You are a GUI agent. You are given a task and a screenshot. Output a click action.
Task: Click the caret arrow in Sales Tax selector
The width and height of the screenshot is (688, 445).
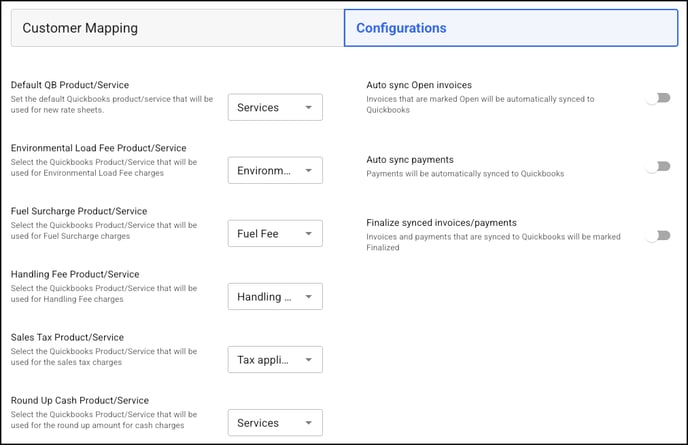click(308, 360)
